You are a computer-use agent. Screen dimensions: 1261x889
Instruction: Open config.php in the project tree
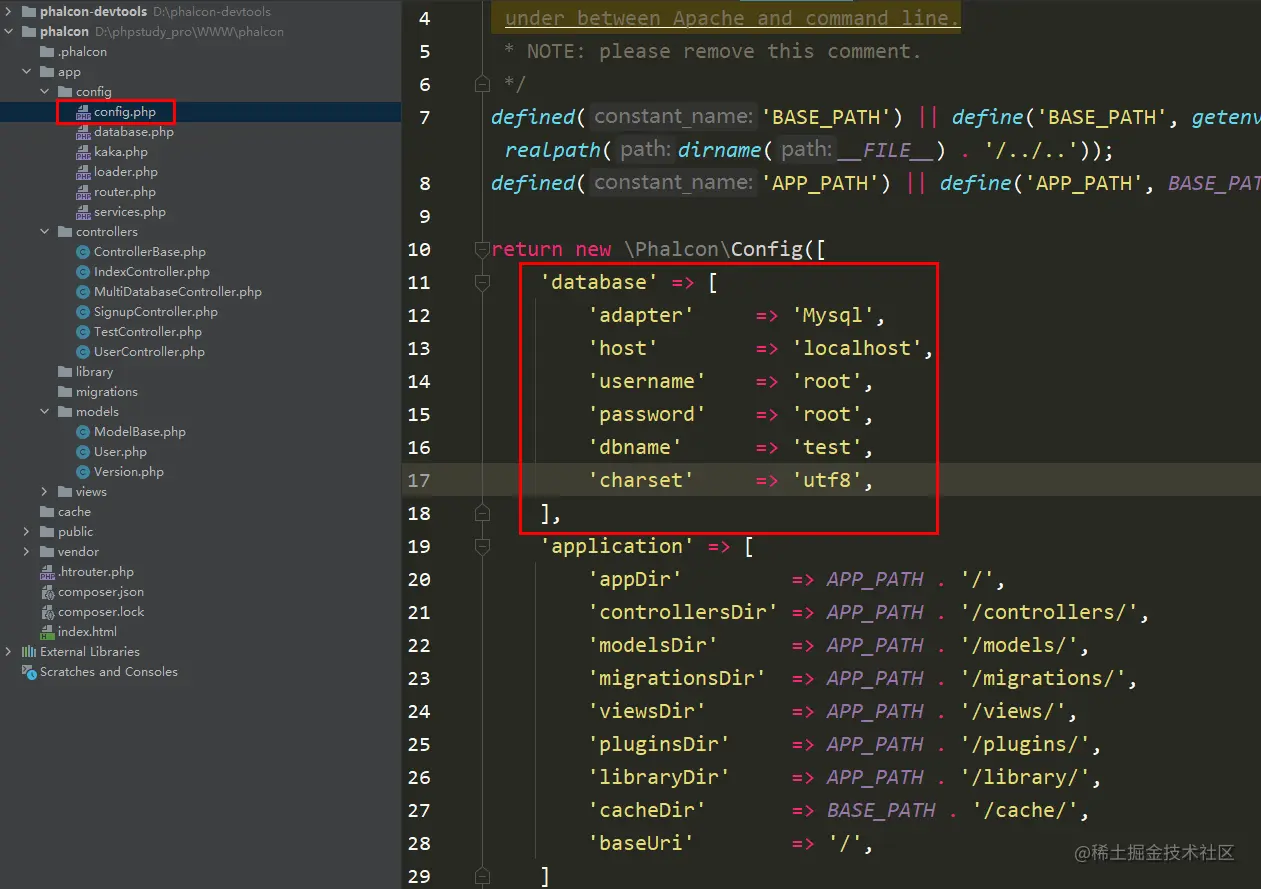coord(125,112)
